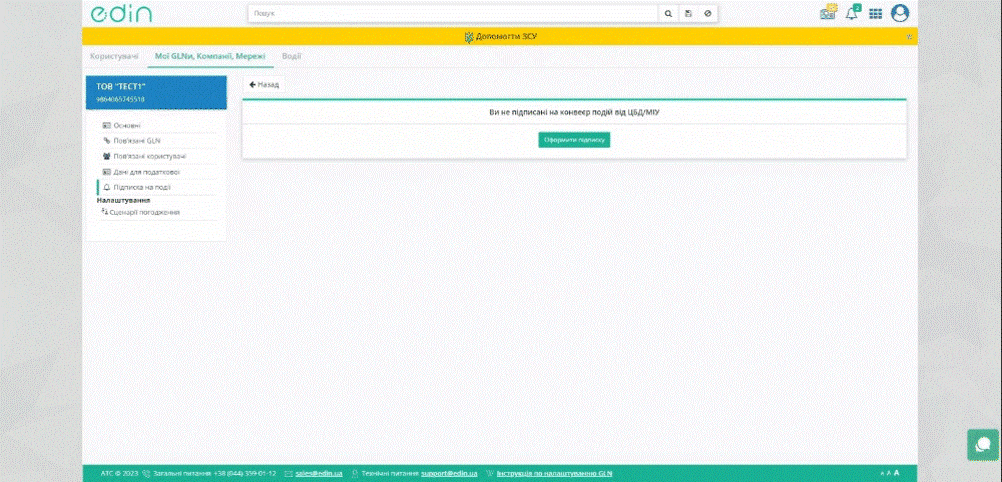Open the notifications bell
The image size is (1002, 482).
coord(852,13)
